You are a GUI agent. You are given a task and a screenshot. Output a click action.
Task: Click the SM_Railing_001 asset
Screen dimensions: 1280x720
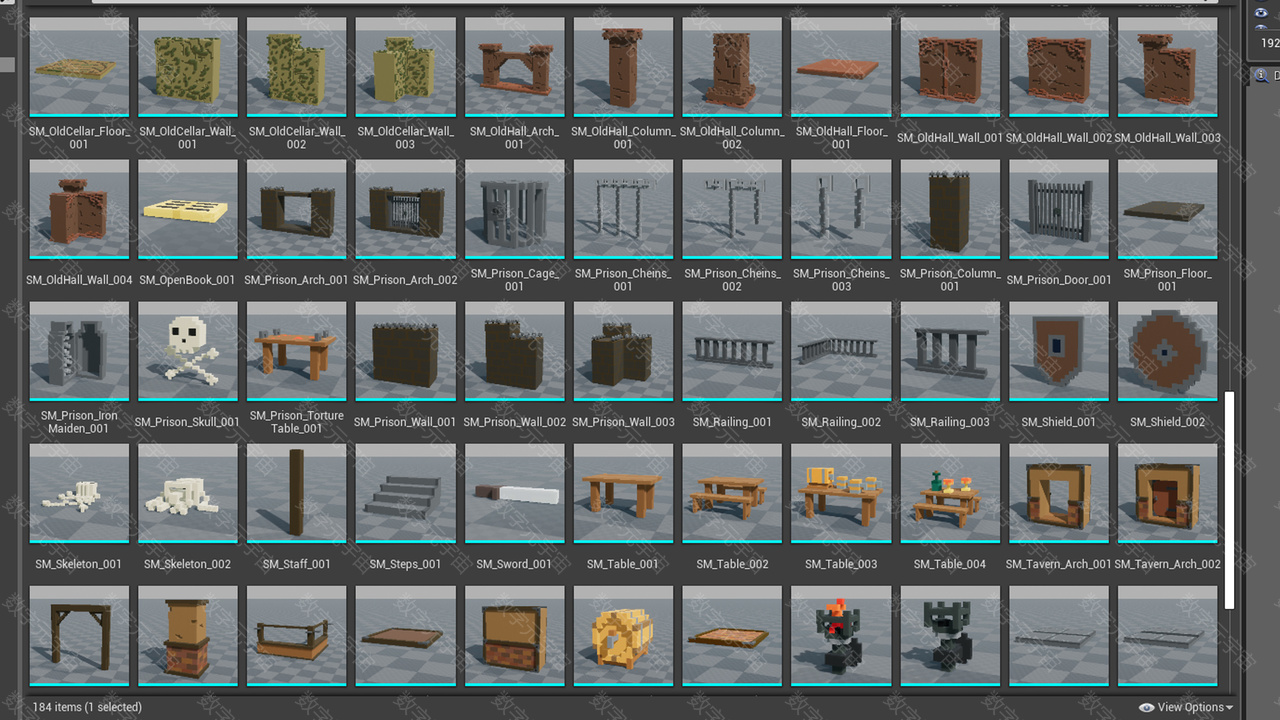tap(732, 351)
